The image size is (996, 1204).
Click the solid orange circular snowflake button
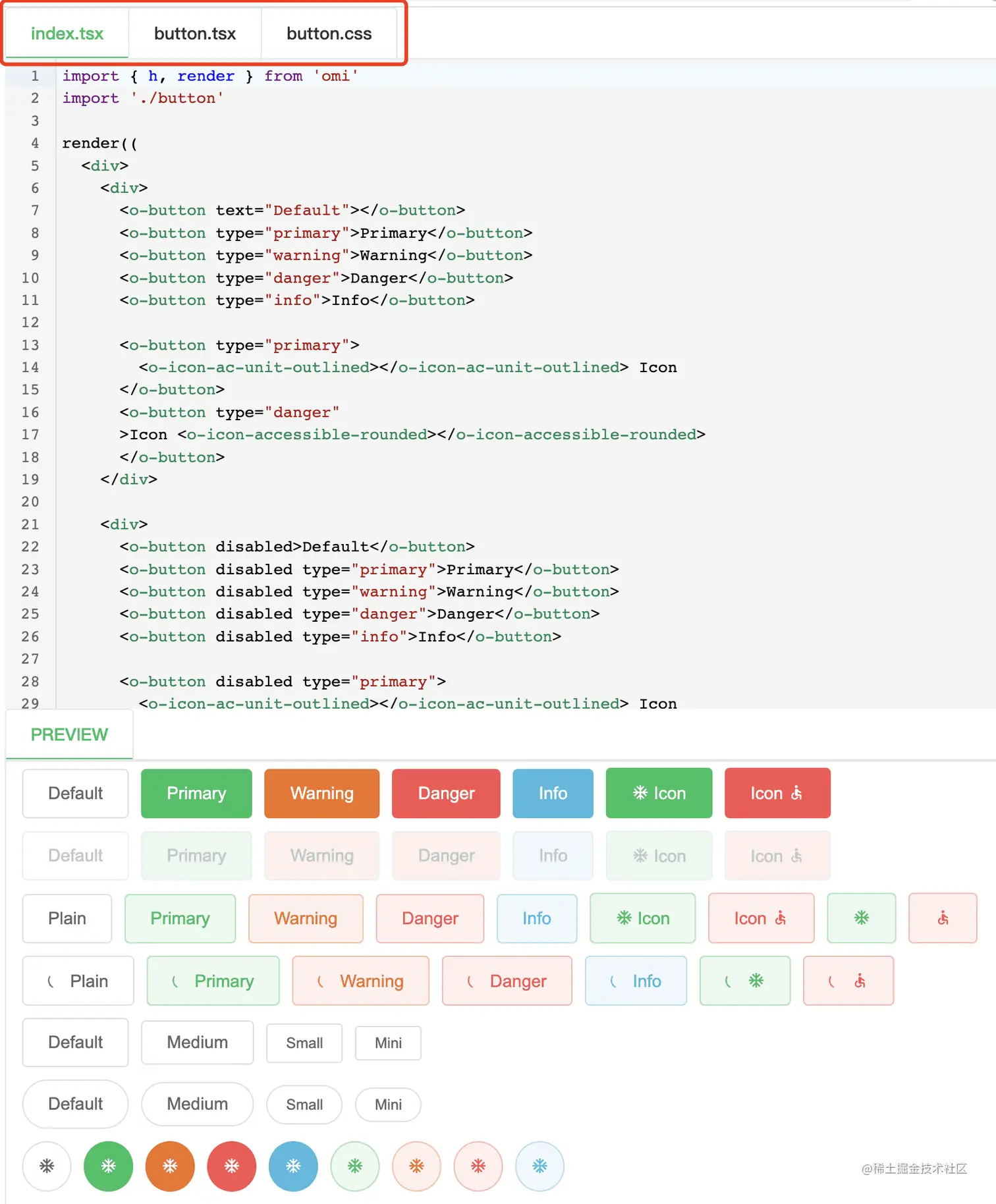[170, 1166]
